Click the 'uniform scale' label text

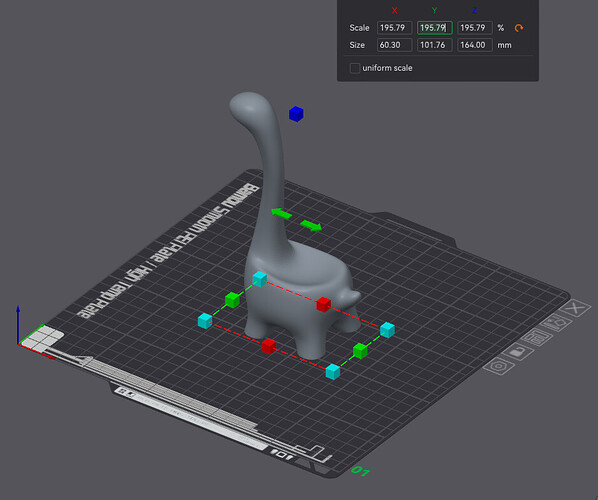pos(387,68)
